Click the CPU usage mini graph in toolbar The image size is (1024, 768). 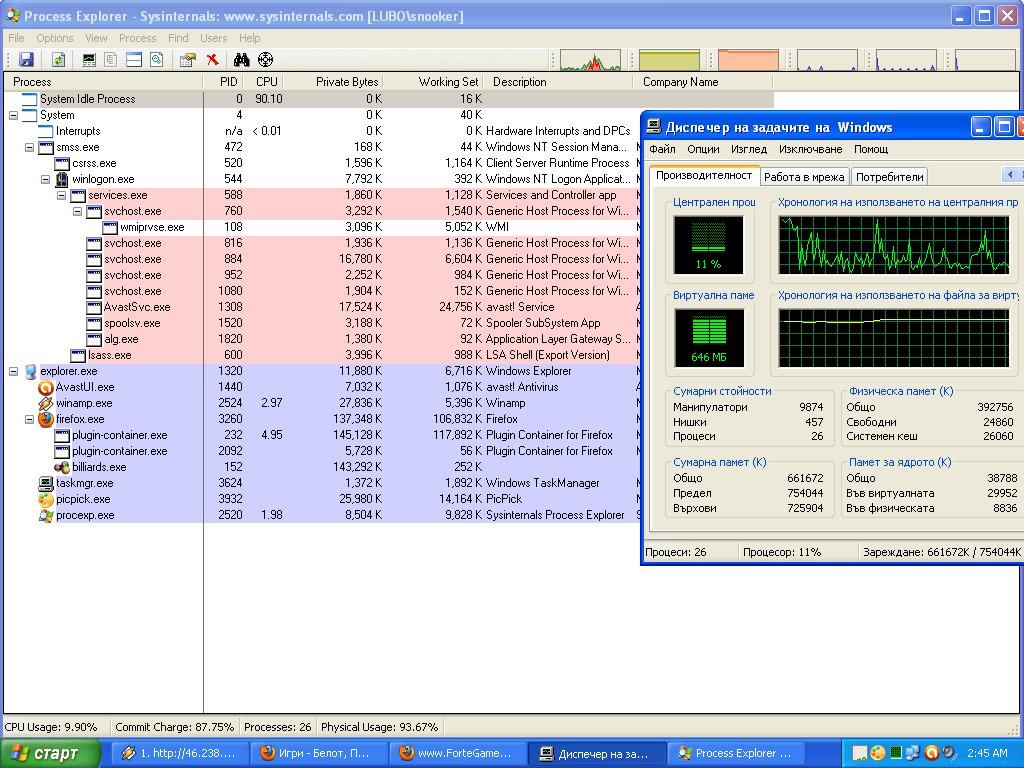coord(590,60)
